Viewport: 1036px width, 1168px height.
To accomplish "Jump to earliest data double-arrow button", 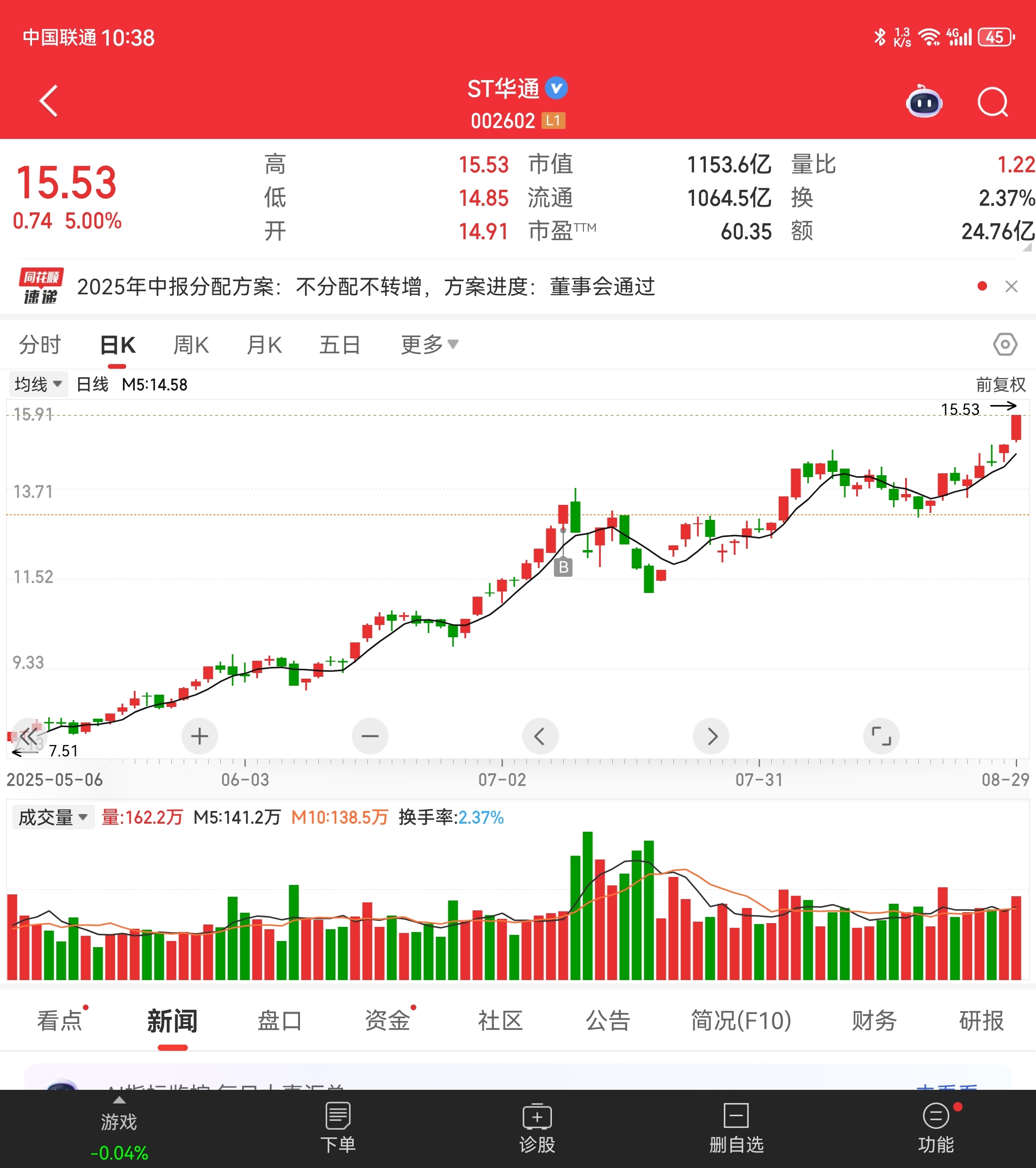I will click(29, 736).
